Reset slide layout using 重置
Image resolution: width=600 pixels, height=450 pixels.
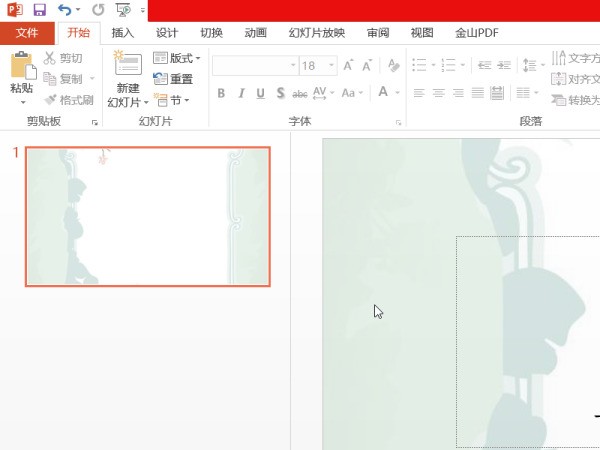tap(174, 79)
